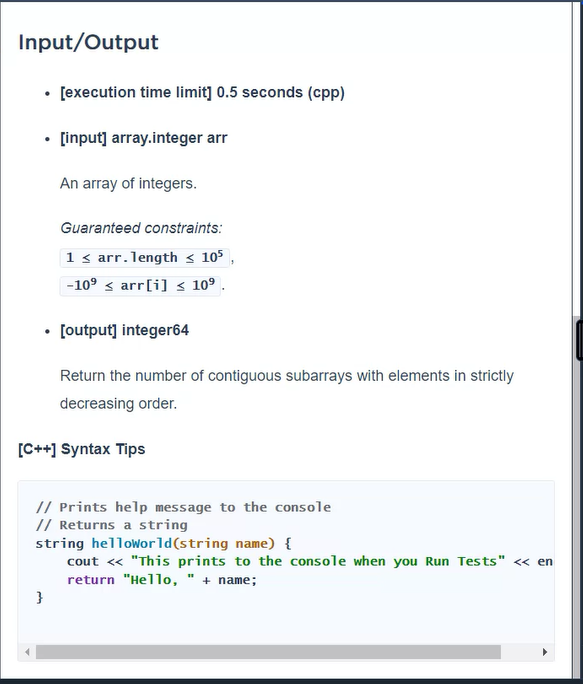This screenshot has width=583, height=684.
Task: Click the vertical scrollbar thumb at right edge
Action: point(580,340)
